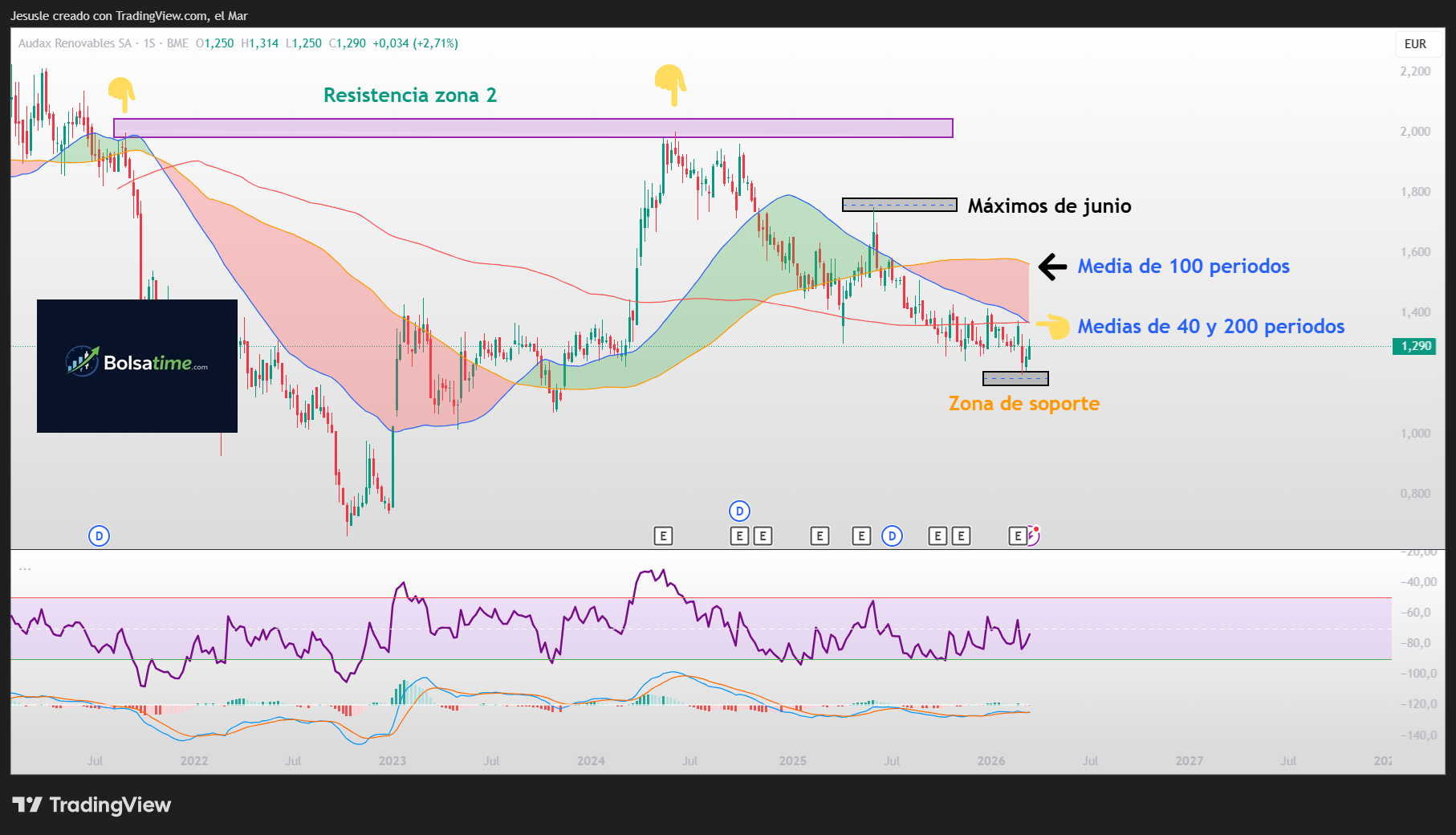1456x835 pixels.
Task: Expand the three-dot indicator pane legend
Action: (x=25, y=568)
